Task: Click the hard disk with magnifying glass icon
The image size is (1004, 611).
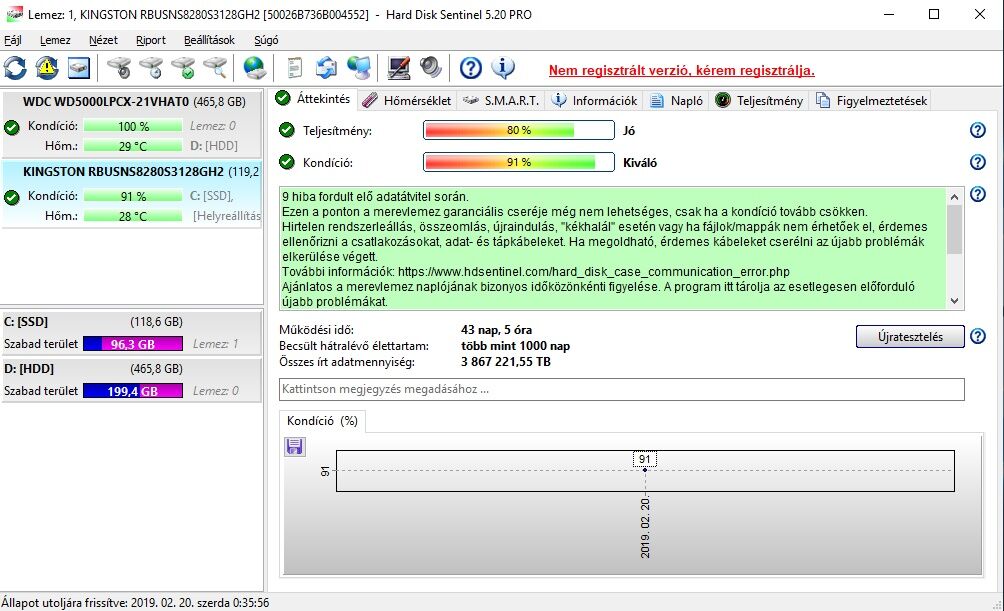Action: (x=216, y=68)
